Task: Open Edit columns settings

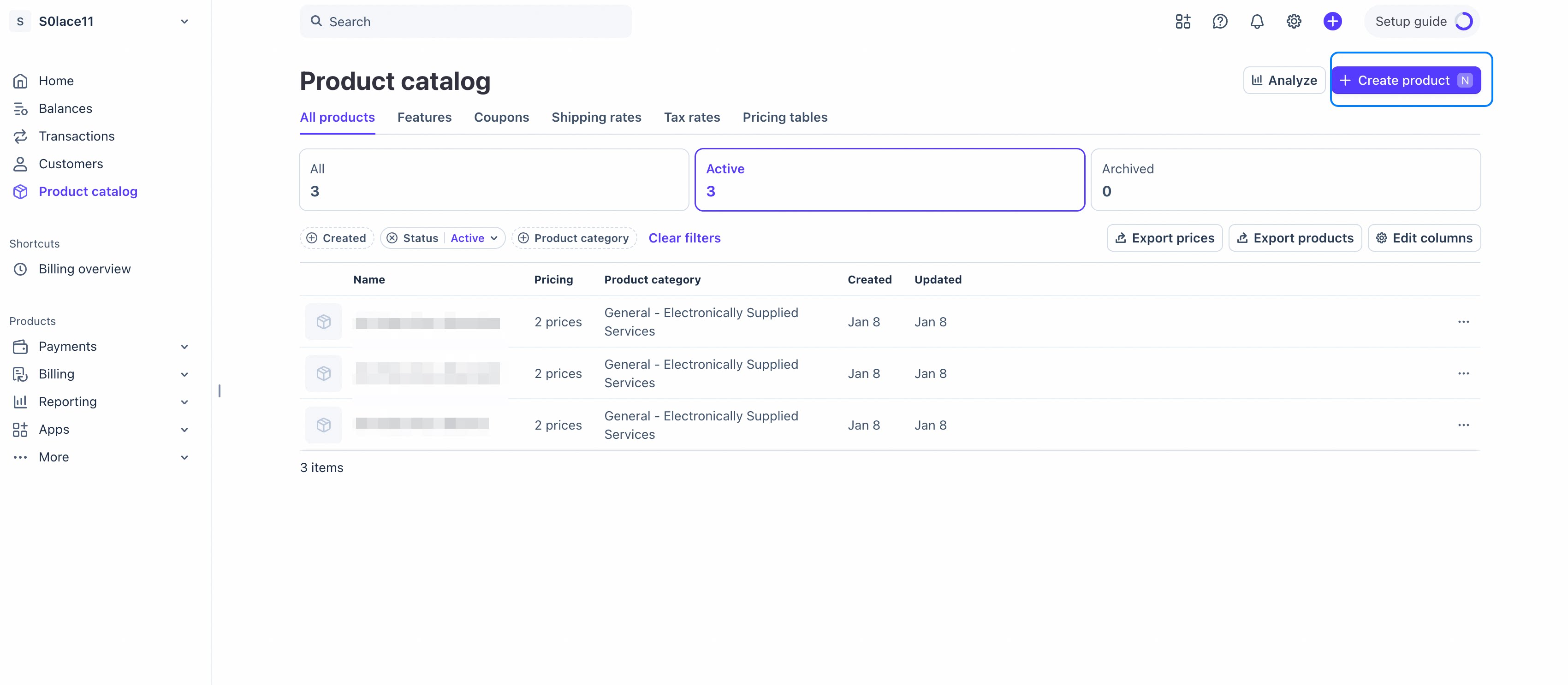Action: pyautogui.click(x=1425, y=238)
